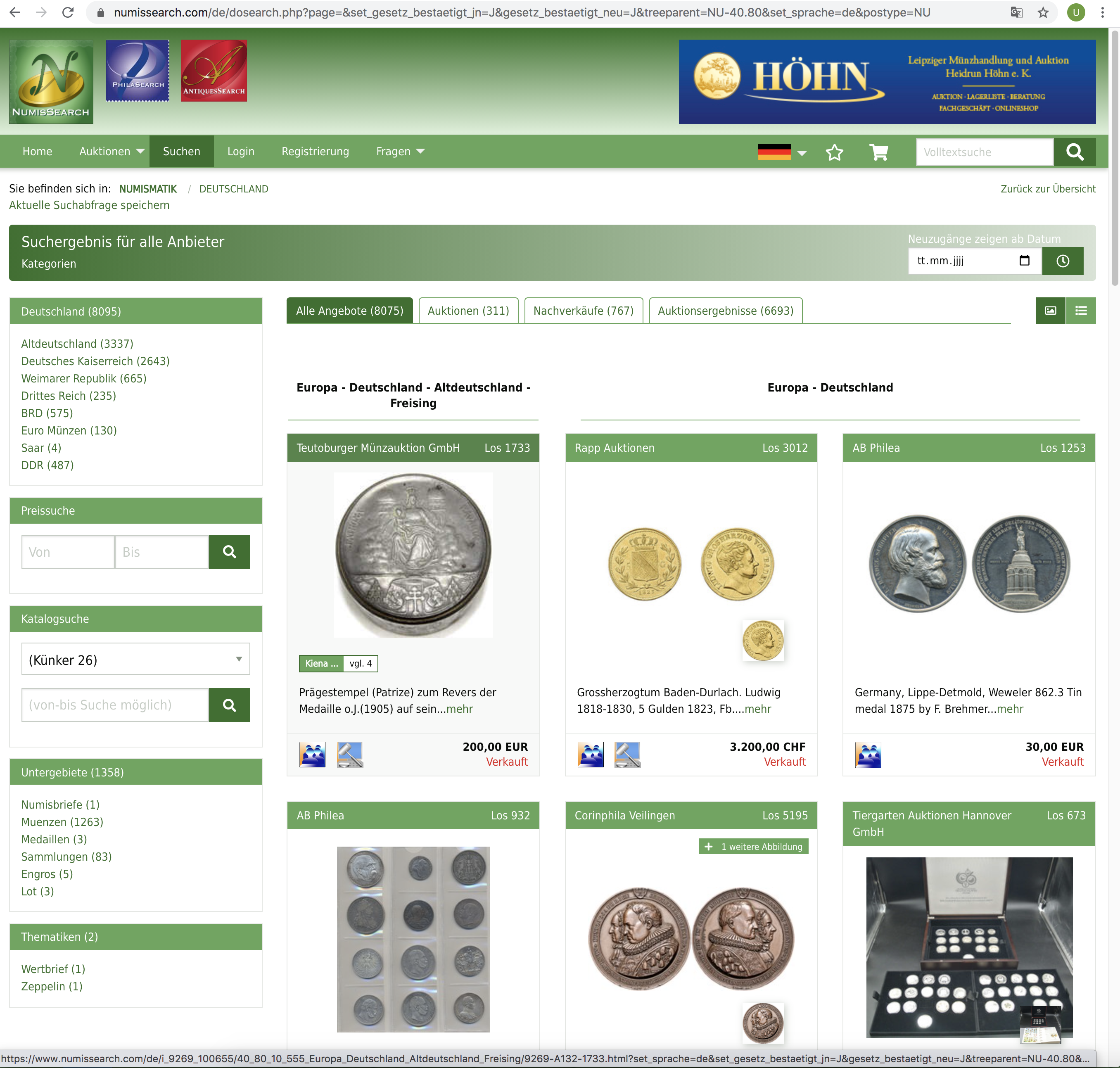
Task: Click the Von price input field
Action: tap(68, 552)
